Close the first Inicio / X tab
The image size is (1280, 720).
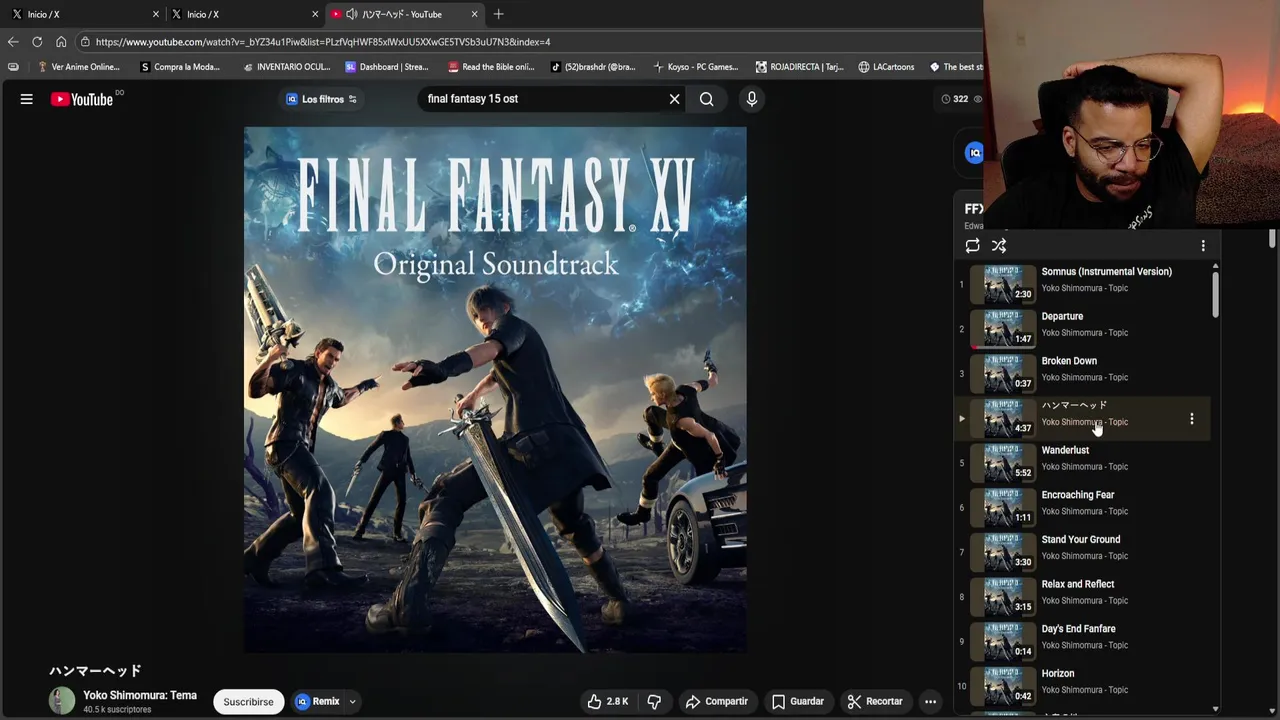(x=156, y=14)
